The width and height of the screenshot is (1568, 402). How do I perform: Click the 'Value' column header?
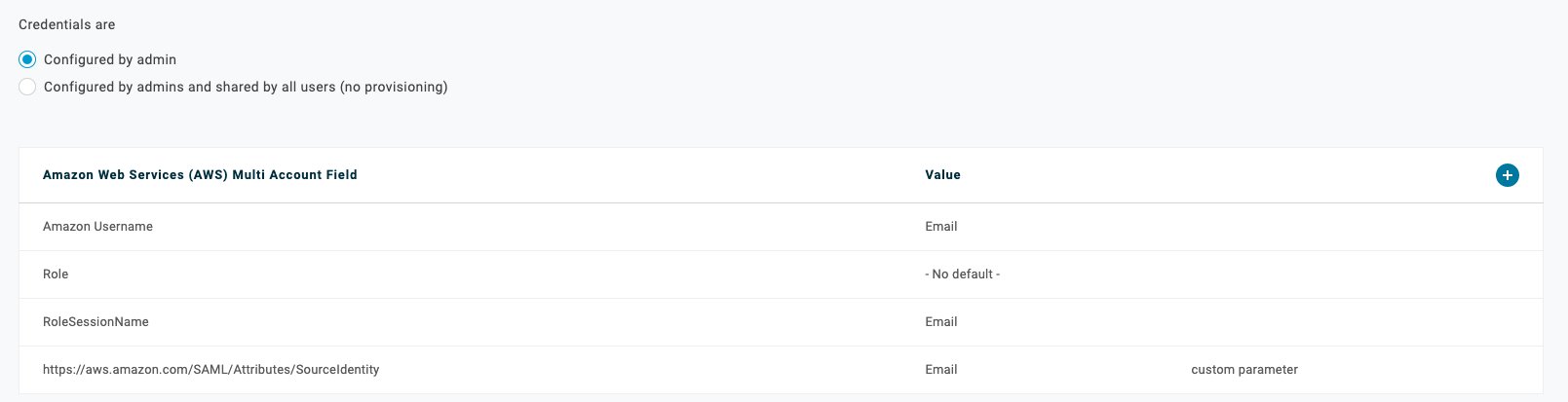pyautogui.click(x=942, y=175)
